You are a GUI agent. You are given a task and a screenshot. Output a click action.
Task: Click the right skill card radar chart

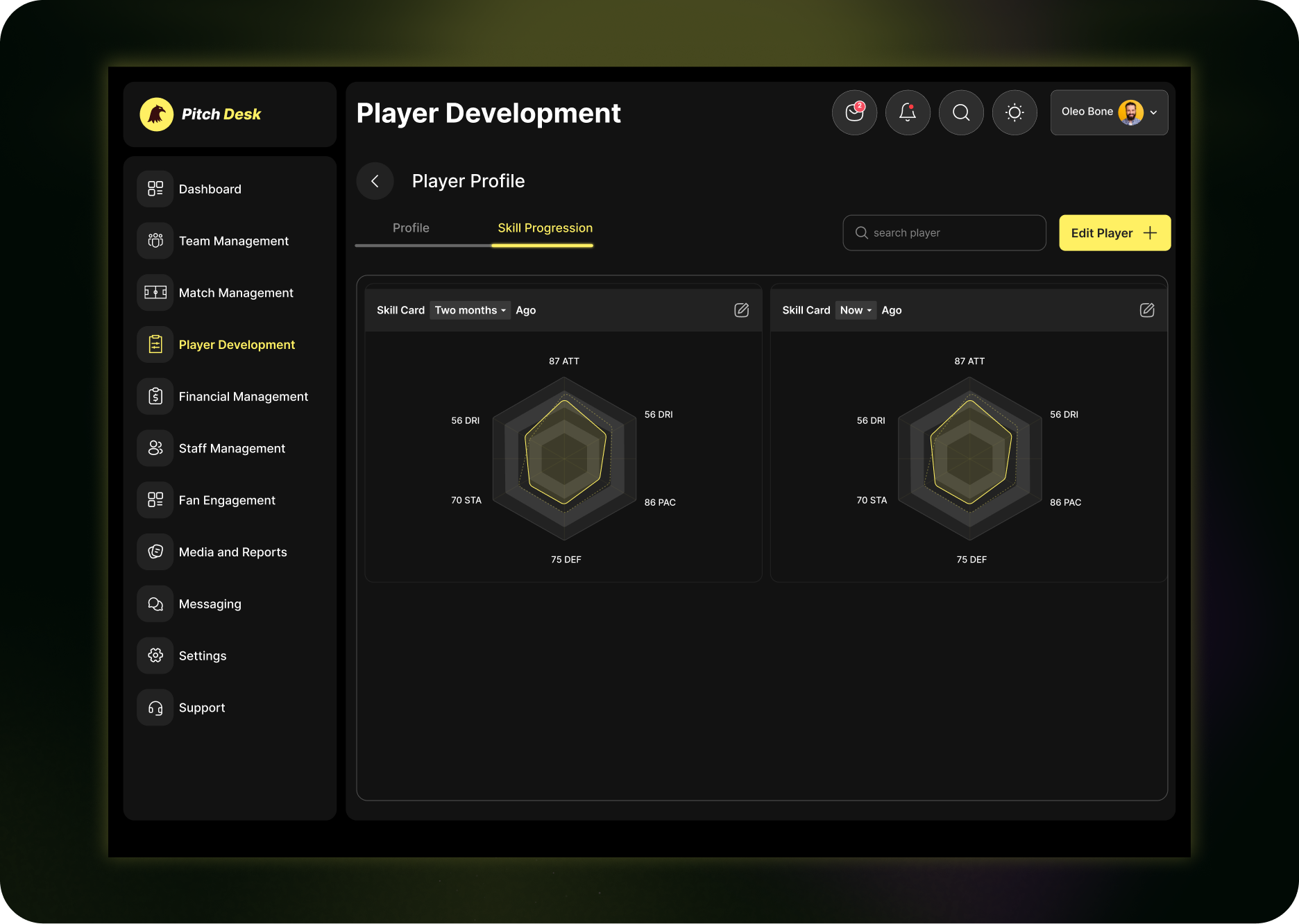tap(969, 459)
